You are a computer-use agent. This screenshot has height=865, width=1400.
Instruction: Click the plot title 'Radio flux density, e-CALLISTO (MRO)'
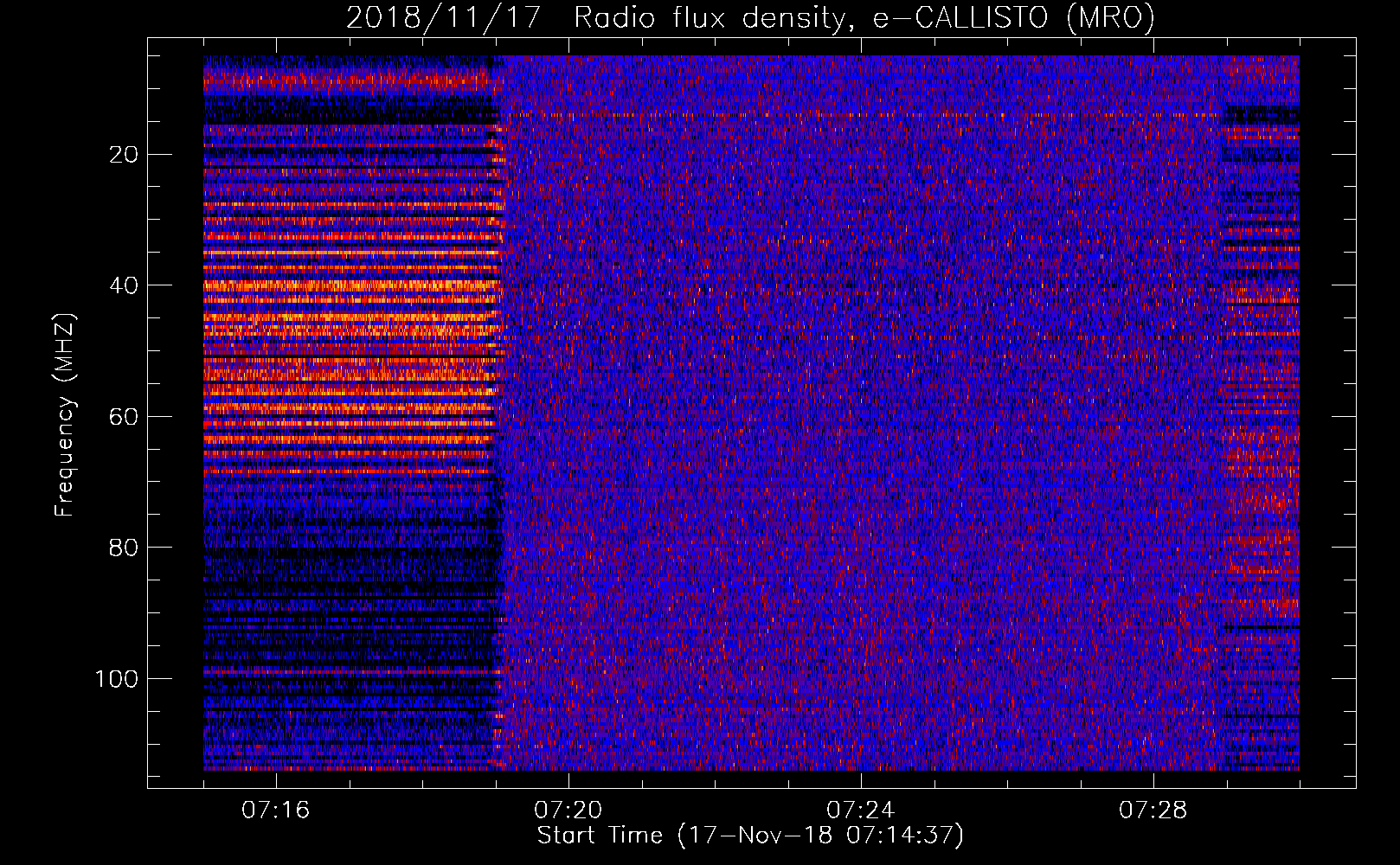point(864,17)
